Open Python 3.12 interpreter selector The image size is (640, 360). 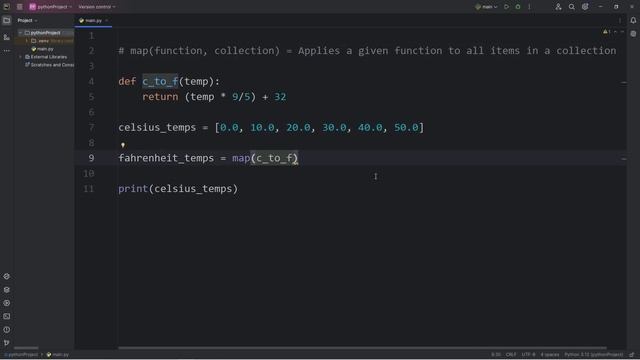click(x=593, y=355)
